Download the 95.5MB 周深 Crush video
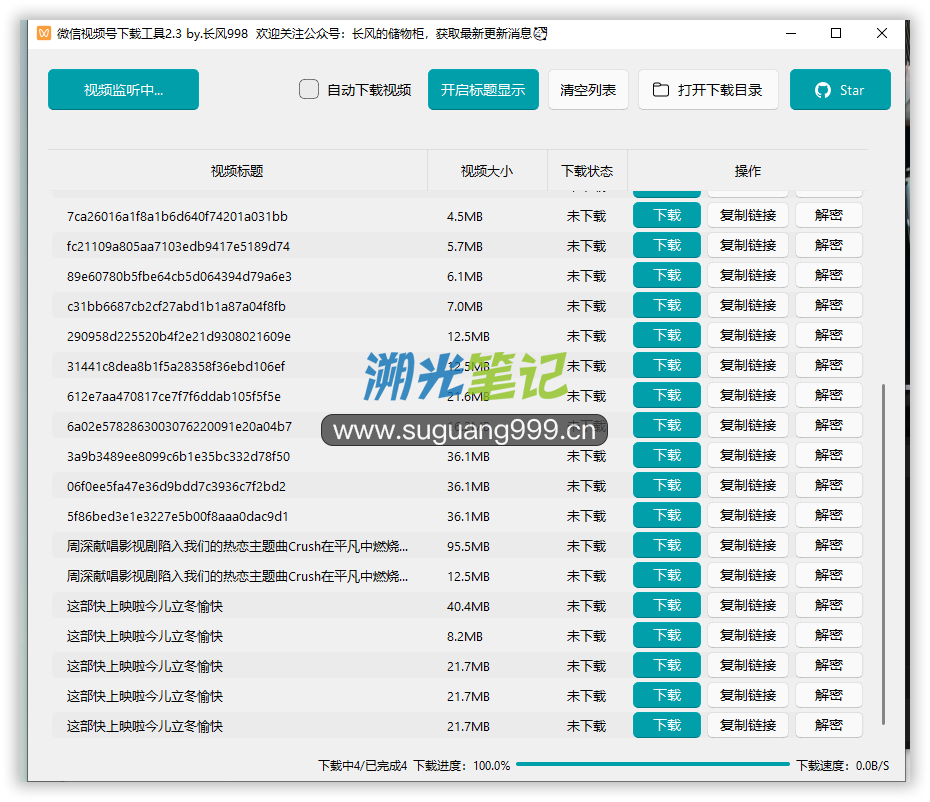The height and width of the screenshot is (802, 930). coord(667,545)
